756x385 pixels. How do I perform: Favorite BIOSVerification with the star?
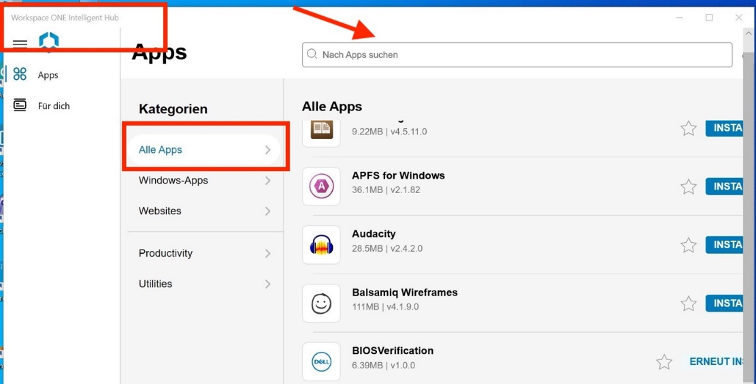664,362
